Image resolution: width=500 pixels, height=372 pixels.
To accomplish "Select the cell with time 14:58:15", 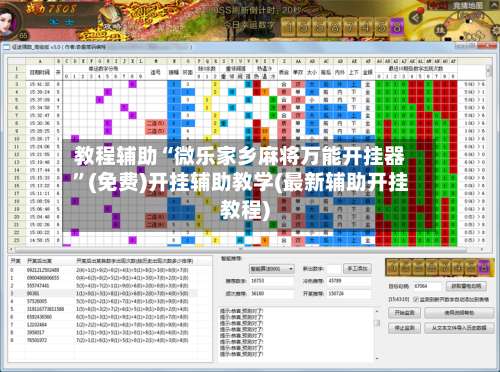I will click(40, 240).
